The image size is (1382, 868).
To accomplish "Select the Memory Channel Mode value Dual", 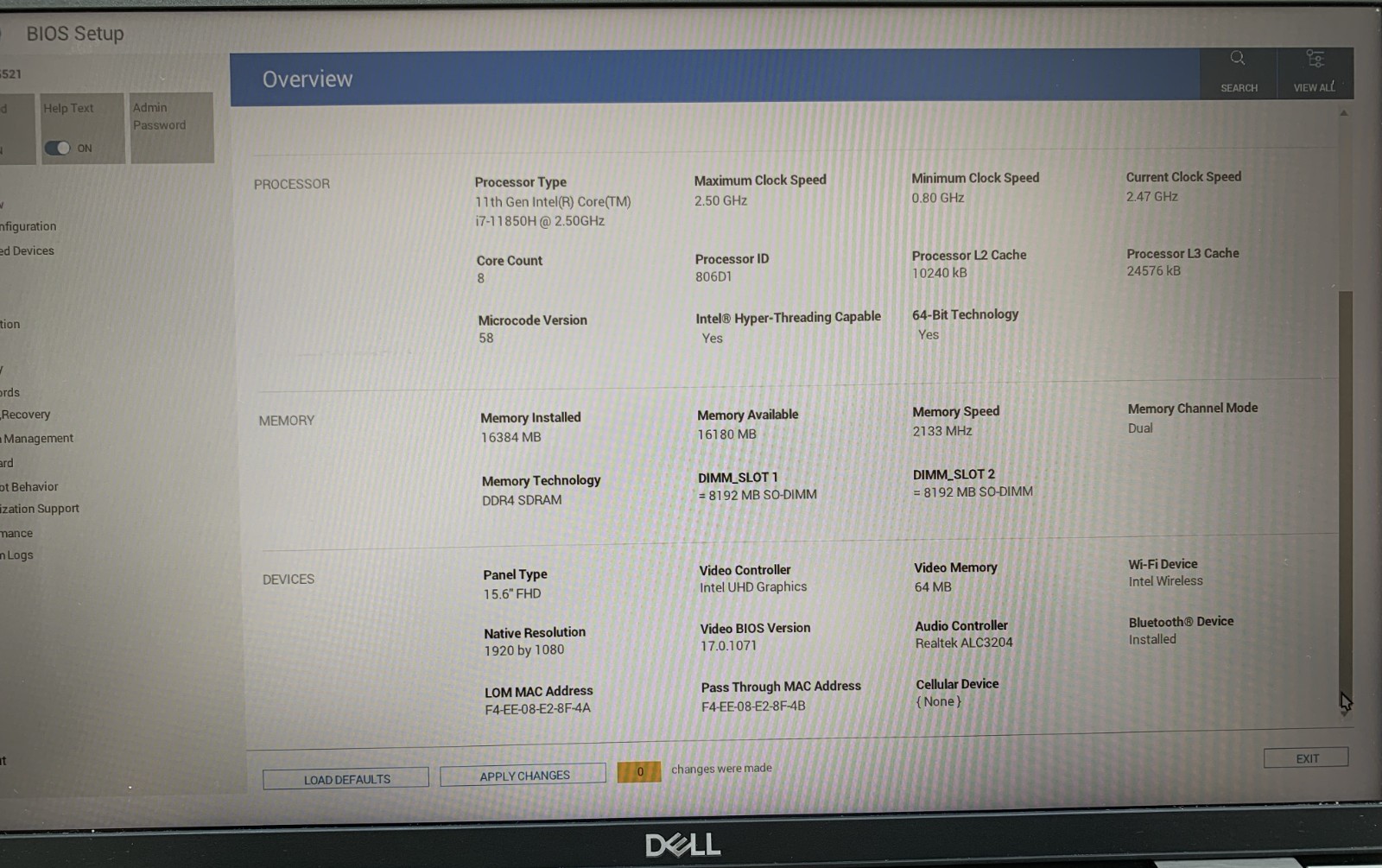I will (1140, 428).
